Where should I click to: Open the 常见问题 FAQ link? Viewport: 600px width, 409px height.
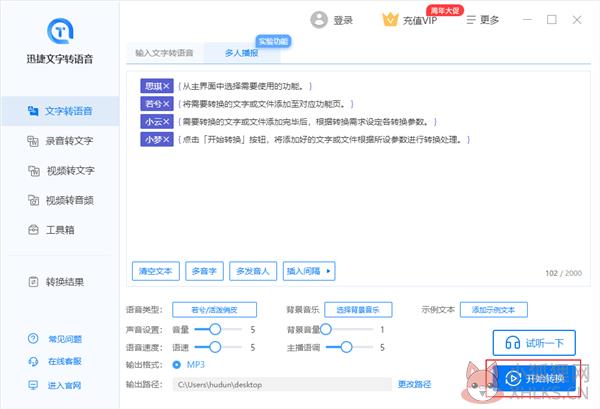[65, 339]
